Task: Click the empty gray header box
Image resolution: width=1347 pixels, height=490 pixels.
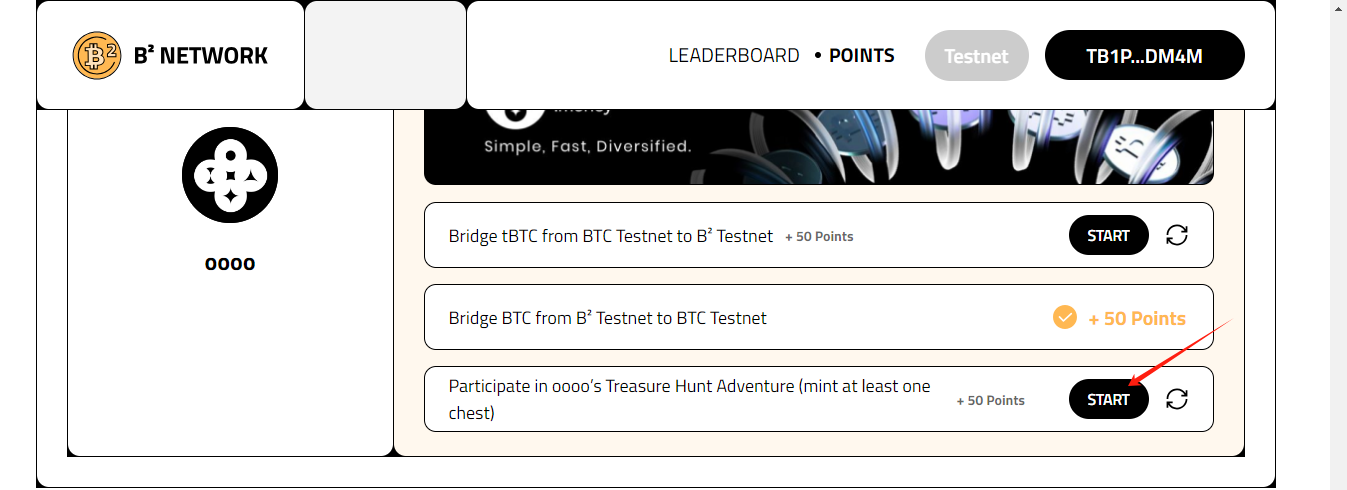Action: point(385,55)
